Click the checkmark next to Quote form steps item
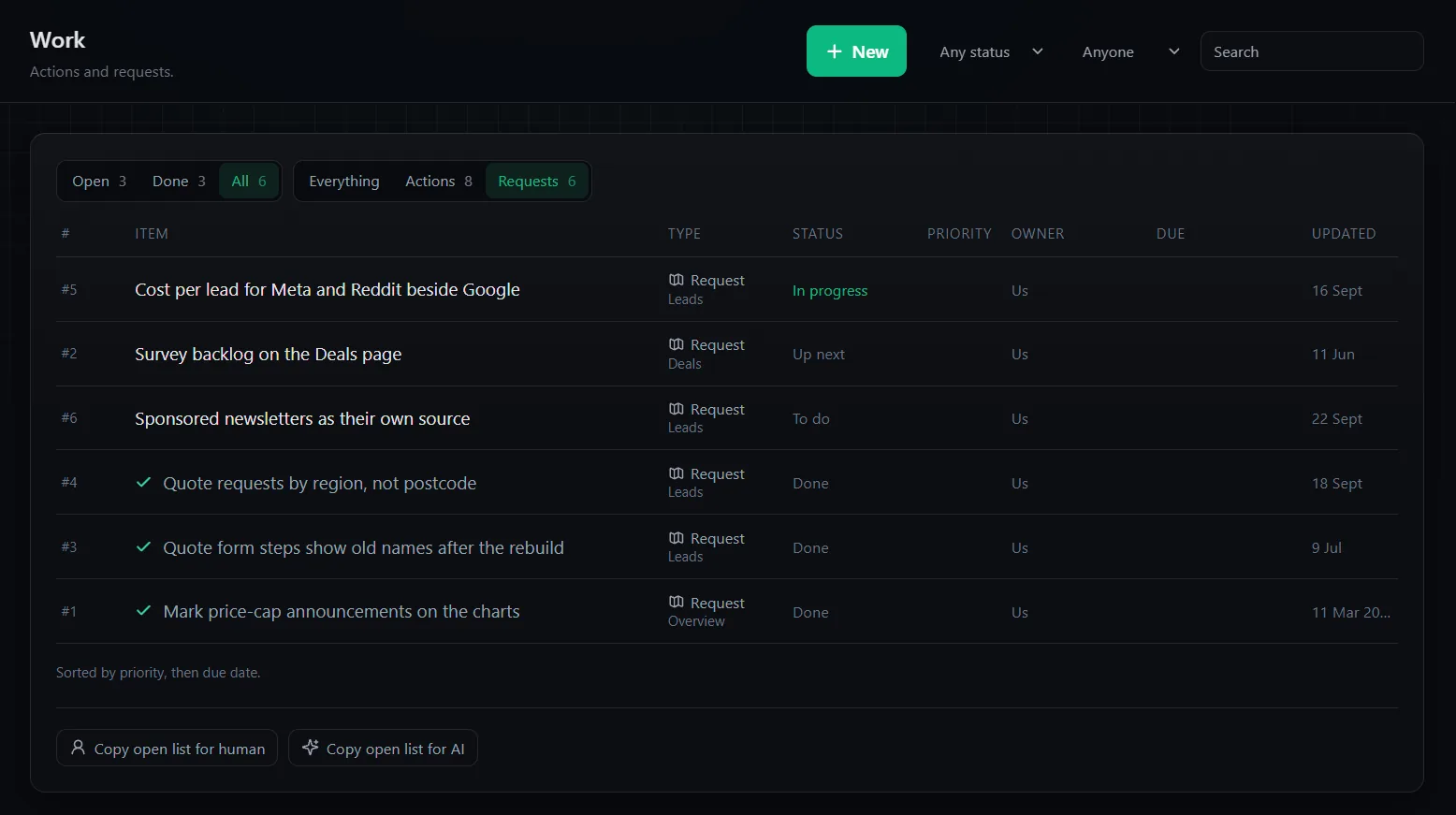This screenshot has height=815, width=1456. point(143,547)
